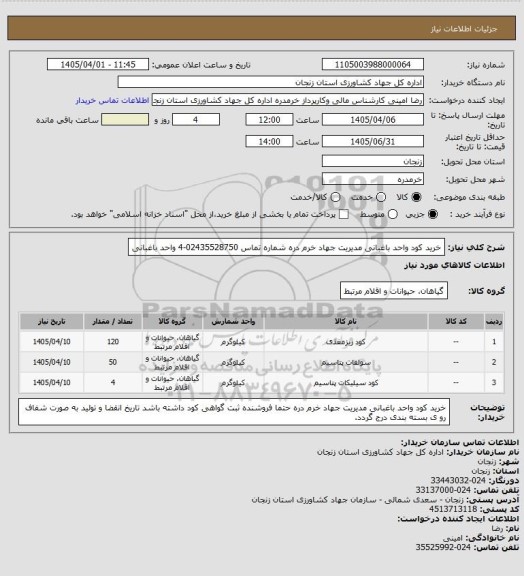
Task: Click the ردیف column header
Action: point(494,321)
